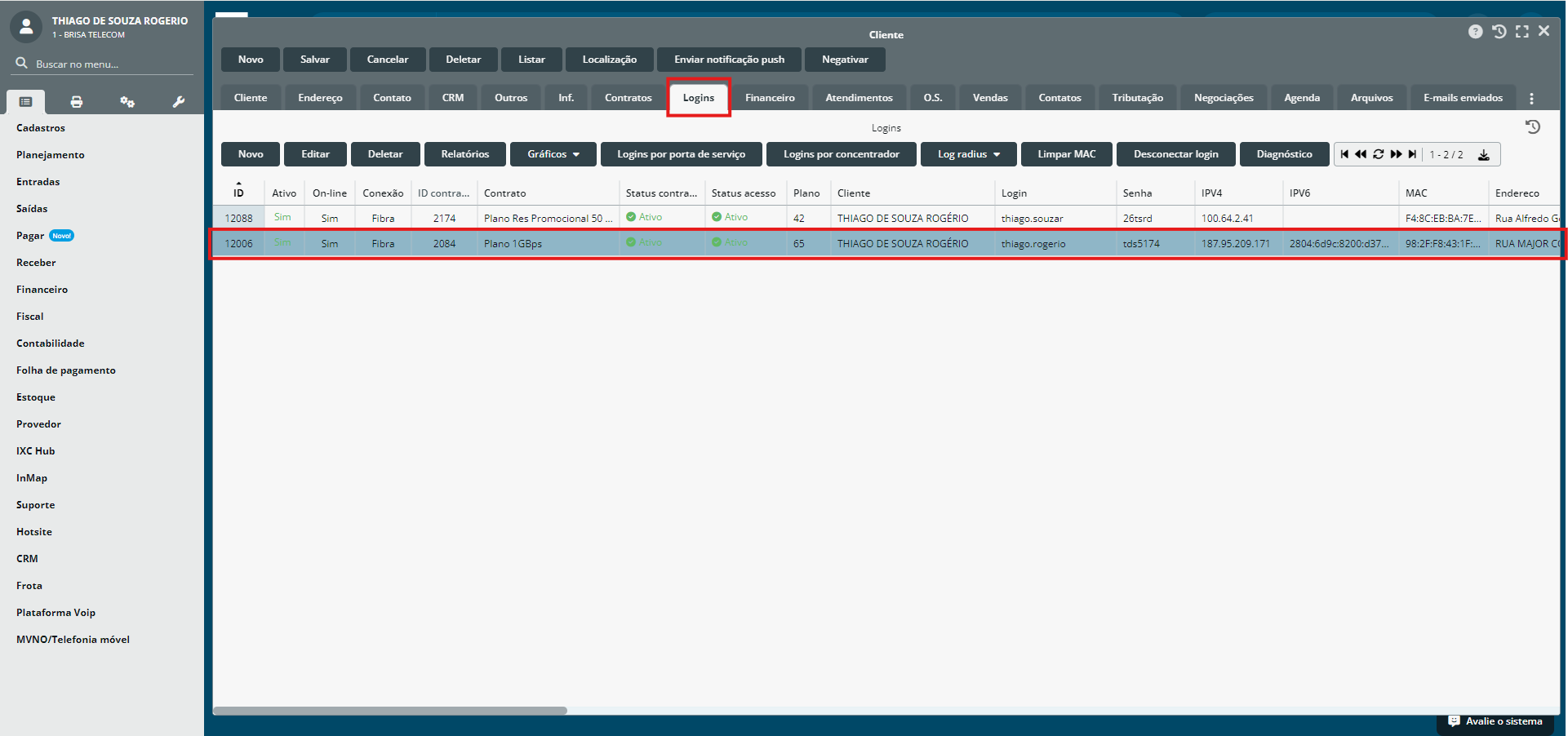
Task: Open the three-dot more tabs menu
Action: point(1531,99)
